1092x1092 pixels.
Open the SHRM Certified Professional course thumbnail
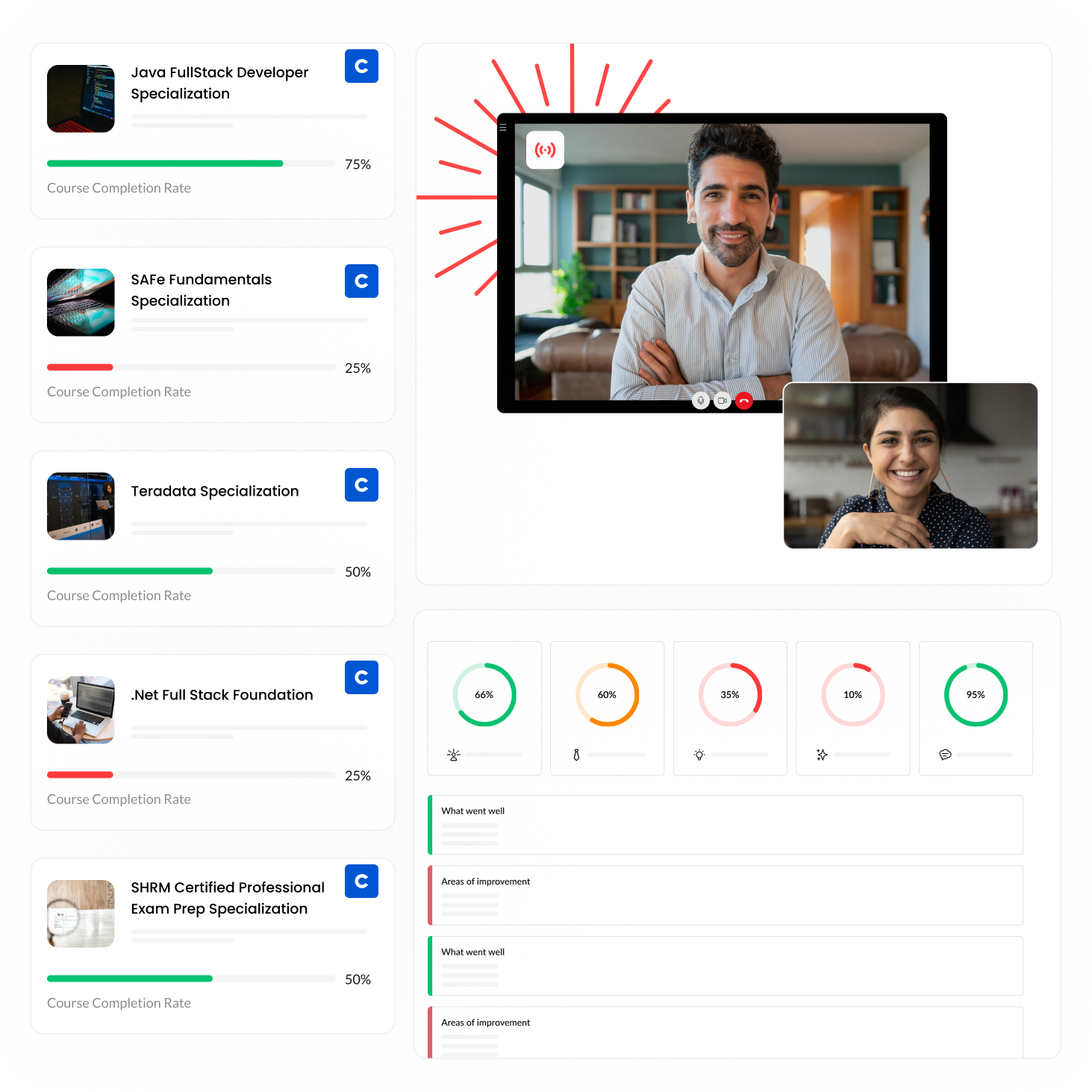81,914
